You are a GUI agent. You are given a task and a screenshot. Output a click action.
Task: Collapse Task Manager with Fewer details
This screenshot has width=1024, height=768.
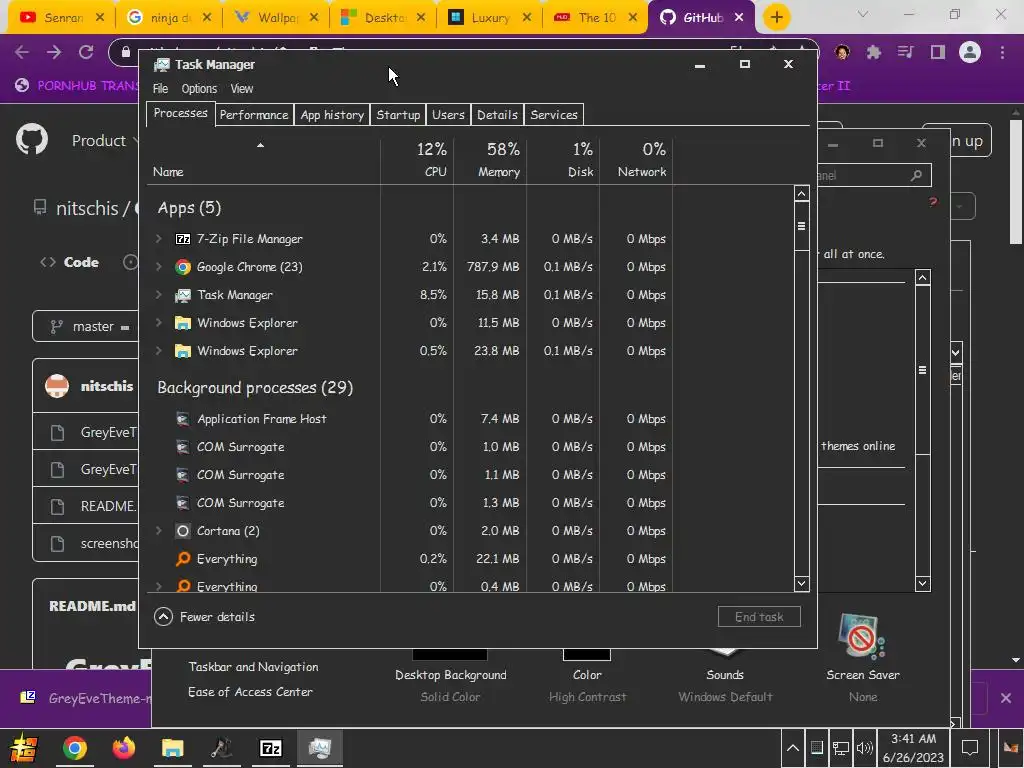point(204,616)
